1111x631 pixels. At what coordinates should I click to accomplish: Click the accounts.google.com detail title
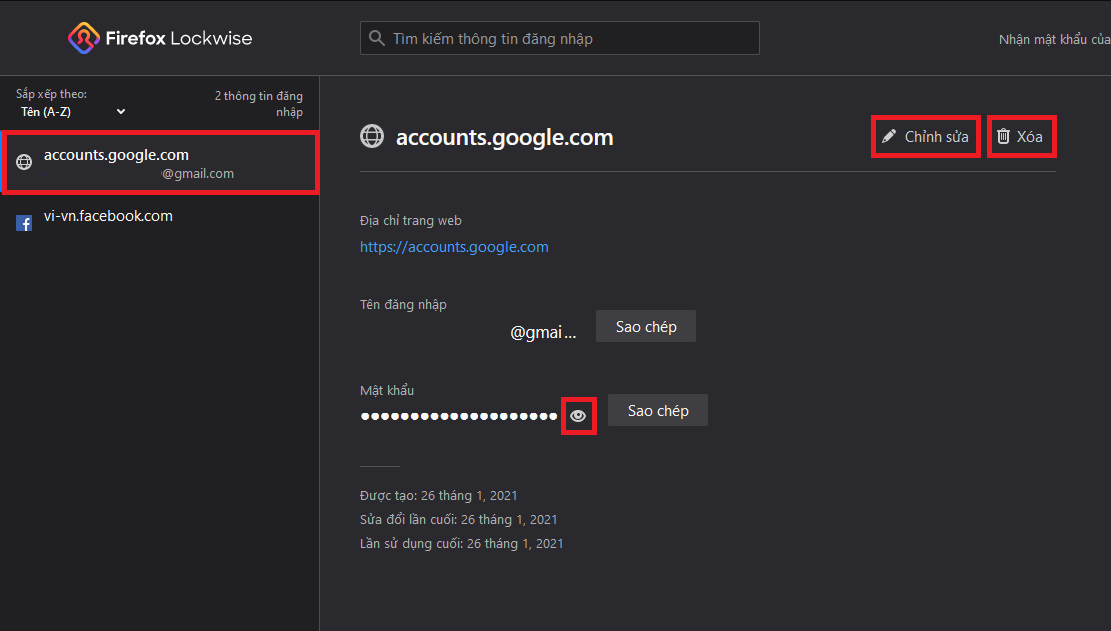click(x=504, y=137)
